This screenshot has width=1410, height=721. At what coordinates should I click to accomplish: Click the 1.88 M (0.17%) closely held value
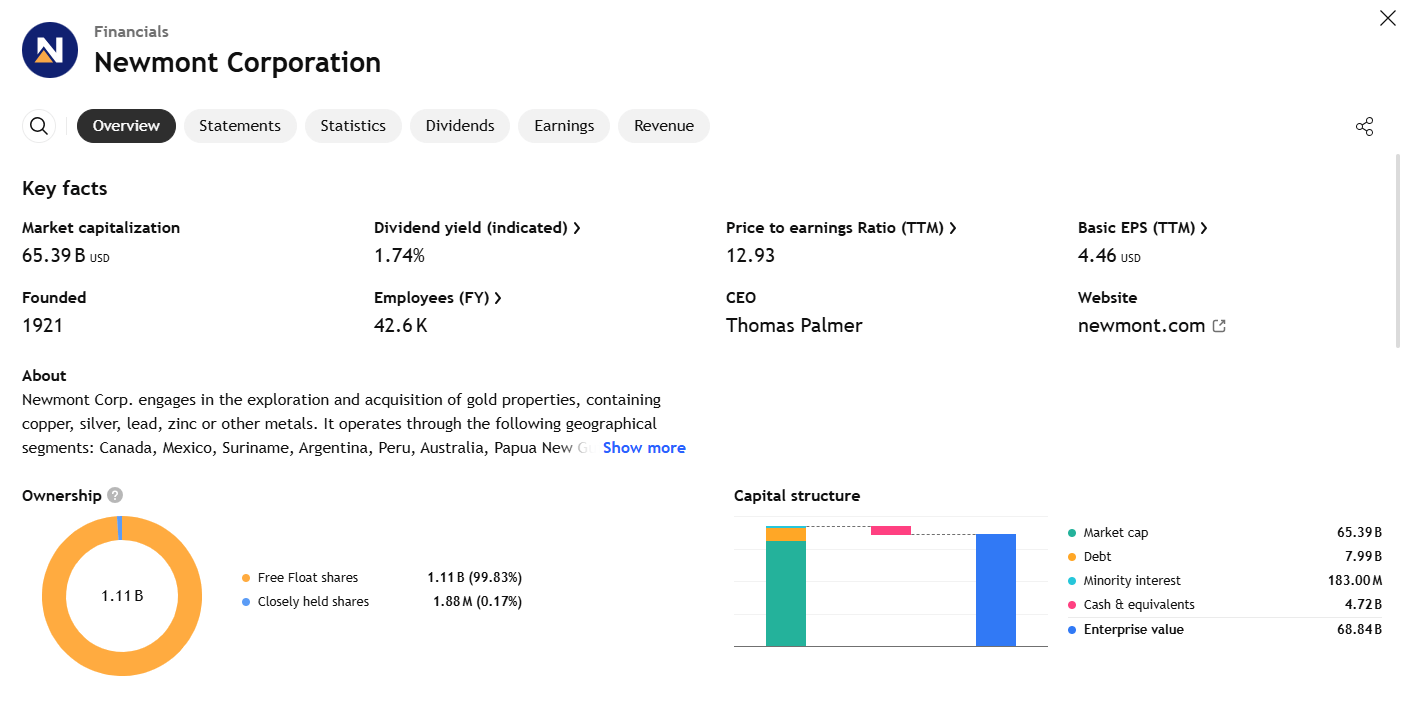pos(477,602)
